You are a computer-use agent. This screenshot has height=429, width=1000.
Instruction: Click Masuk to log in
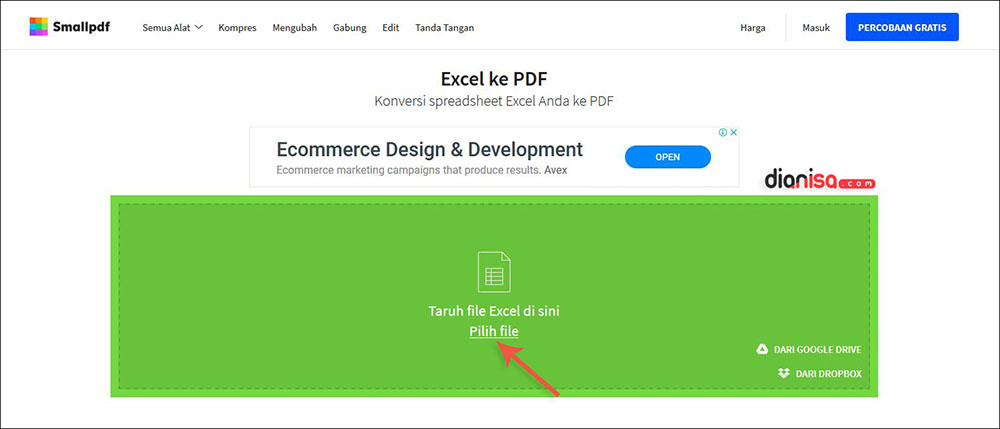point(816,28)
